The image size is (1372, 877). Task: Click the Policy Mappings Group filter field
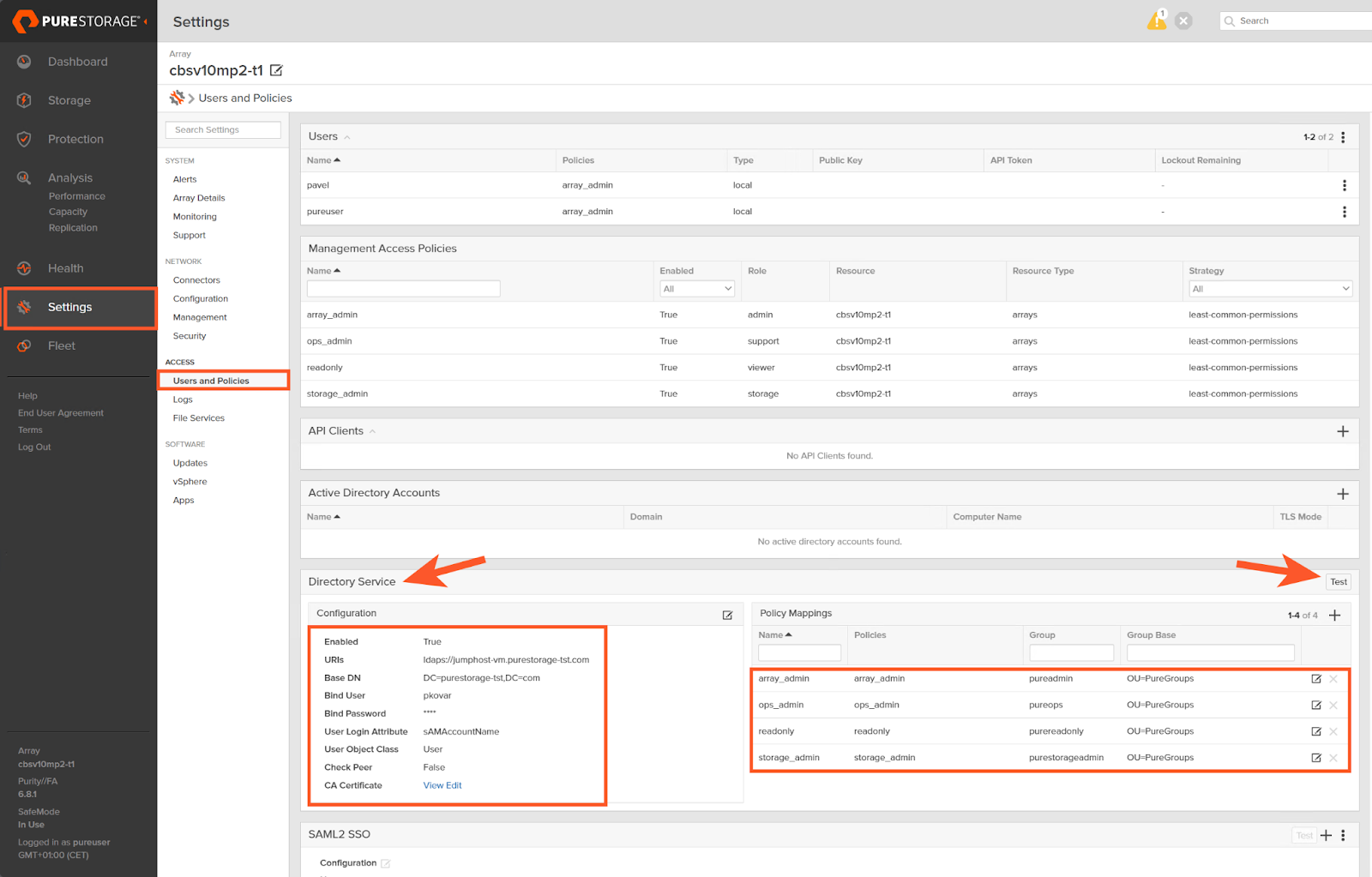pyautogui.click(x=1071, y=653)
